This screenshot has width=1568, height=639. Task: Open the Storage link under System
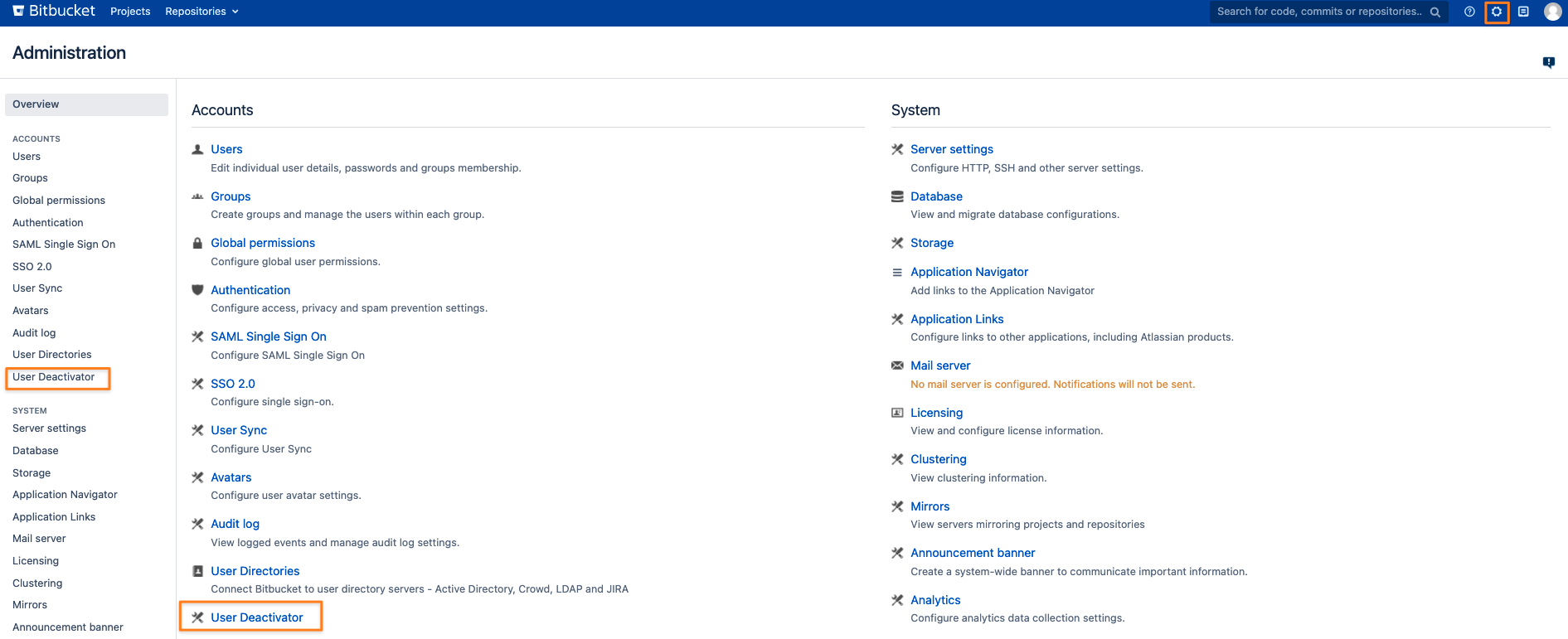click(932, 243)
